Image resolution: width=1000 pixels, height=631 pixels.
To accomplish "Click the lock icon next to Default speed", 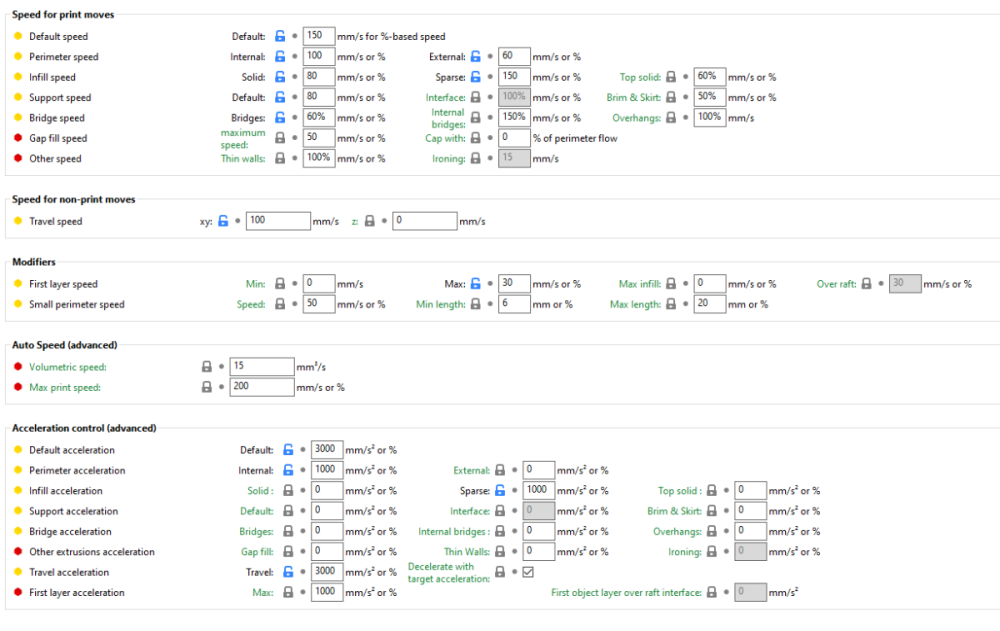I will point(280,36).
